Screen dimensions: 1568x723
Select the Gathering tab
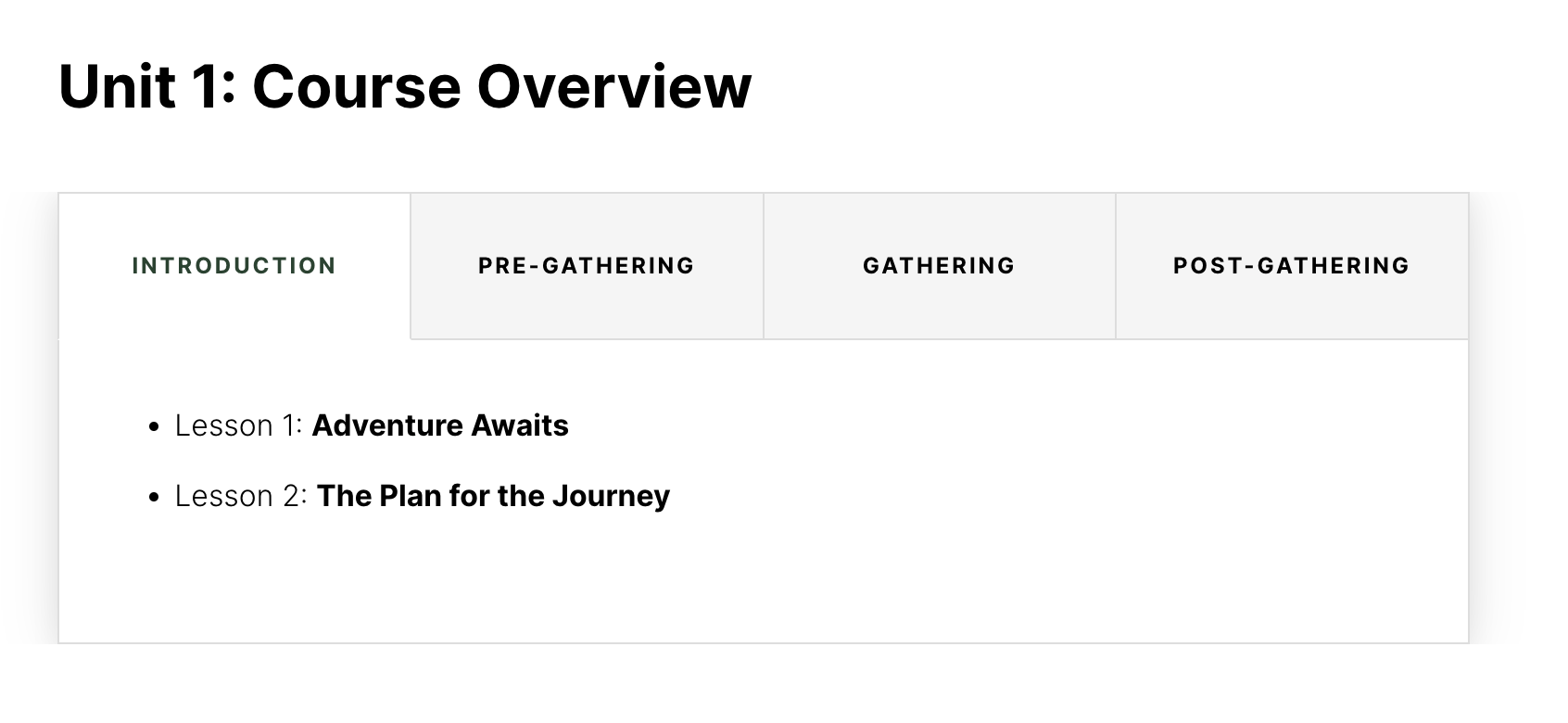(939, 266)
